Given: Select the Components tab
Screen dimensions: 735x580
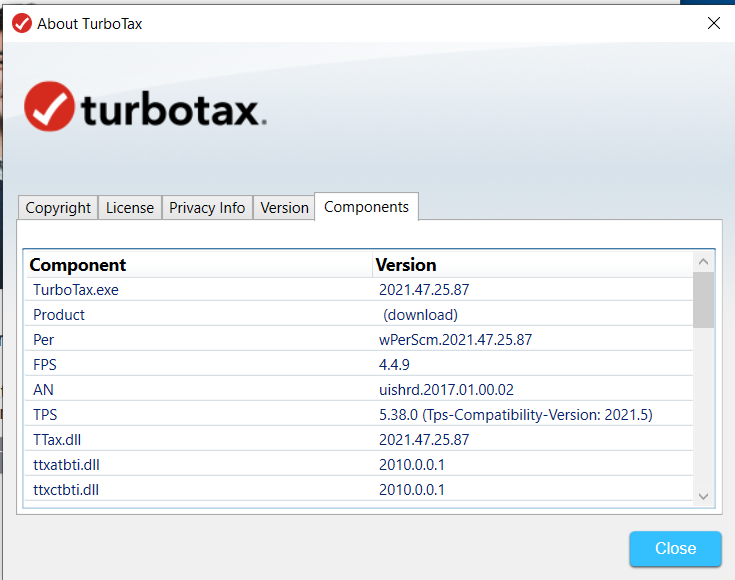Looking at the screenshot, I should [x=366, y=207].
